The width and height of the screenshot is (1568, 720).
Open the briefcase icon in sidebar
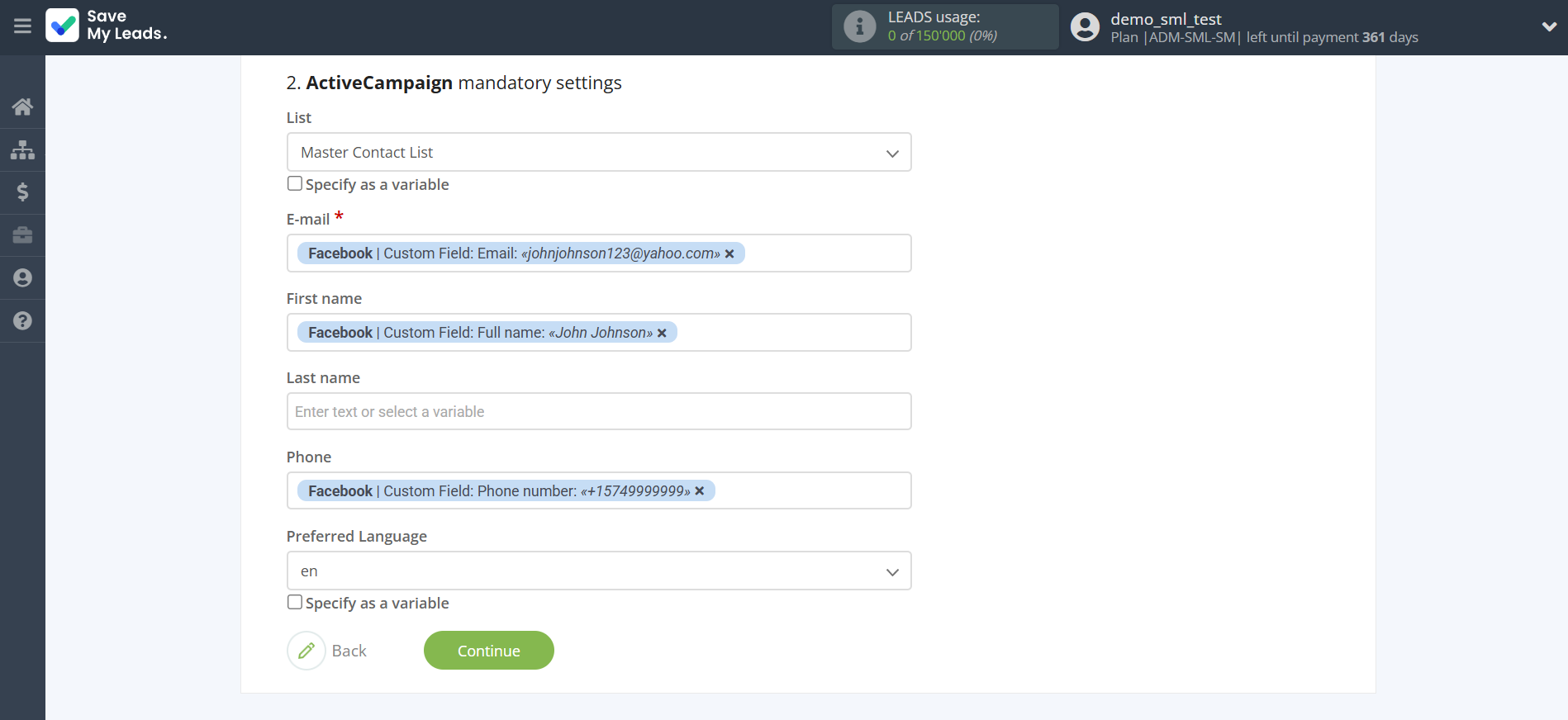point(22,235)
